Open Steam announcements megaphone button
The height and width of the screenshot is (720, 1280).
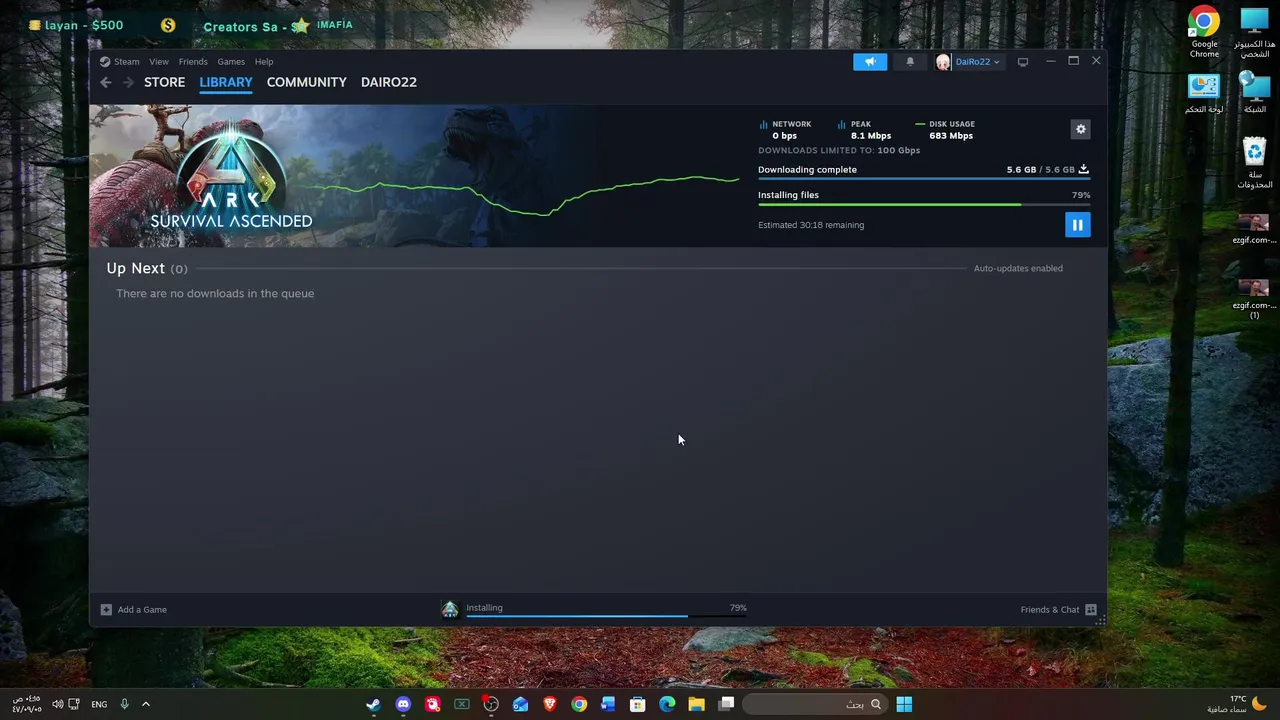coord(870,62)
